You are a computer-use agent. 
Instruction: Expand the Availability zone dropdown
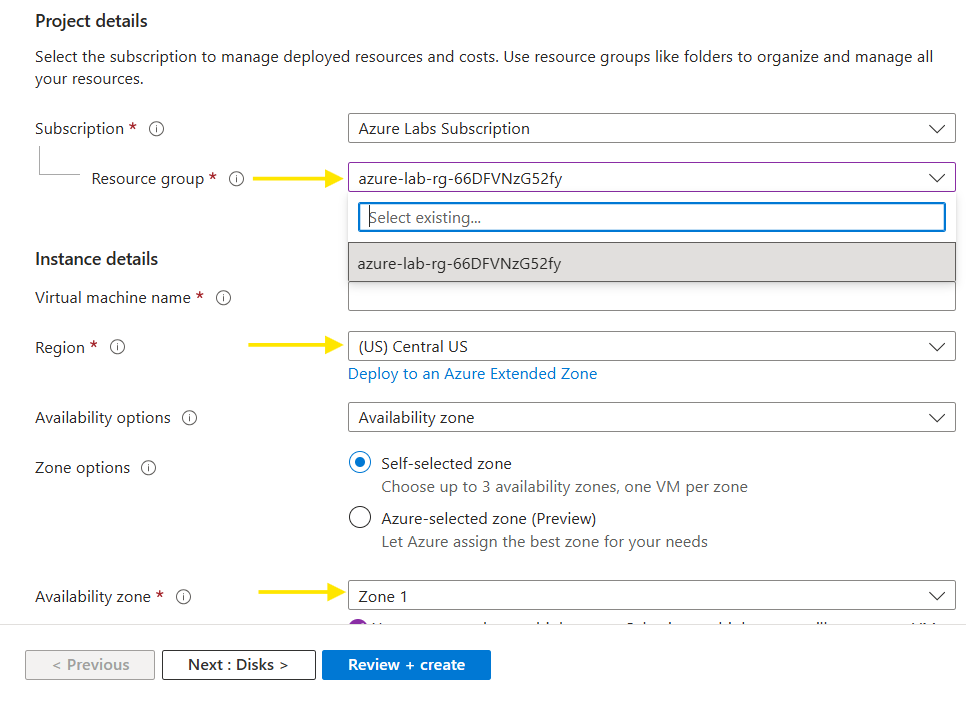[937, 595]
